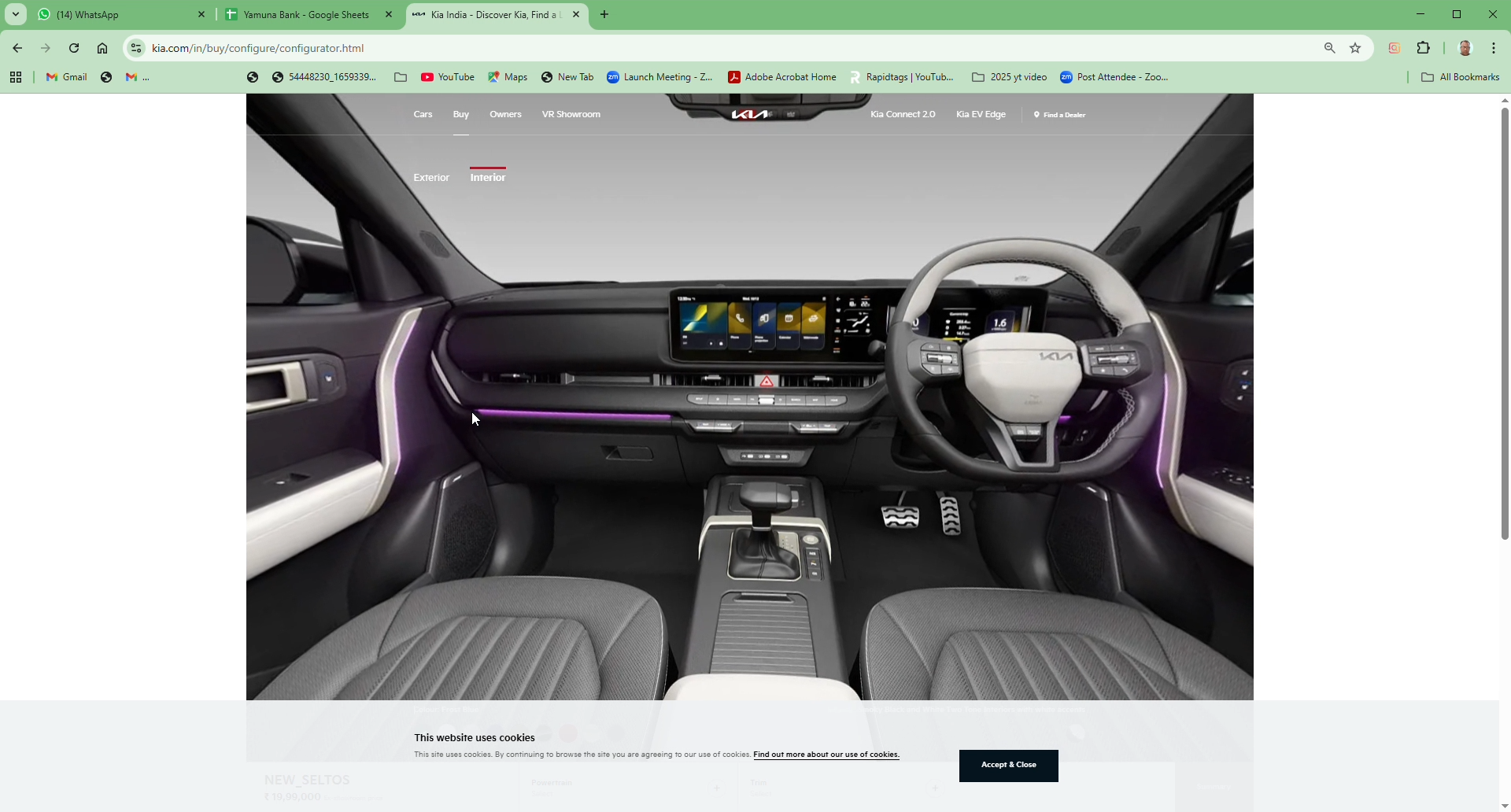
Task: Open Chrome's three-dot menu
Action: click(1494, 48)
